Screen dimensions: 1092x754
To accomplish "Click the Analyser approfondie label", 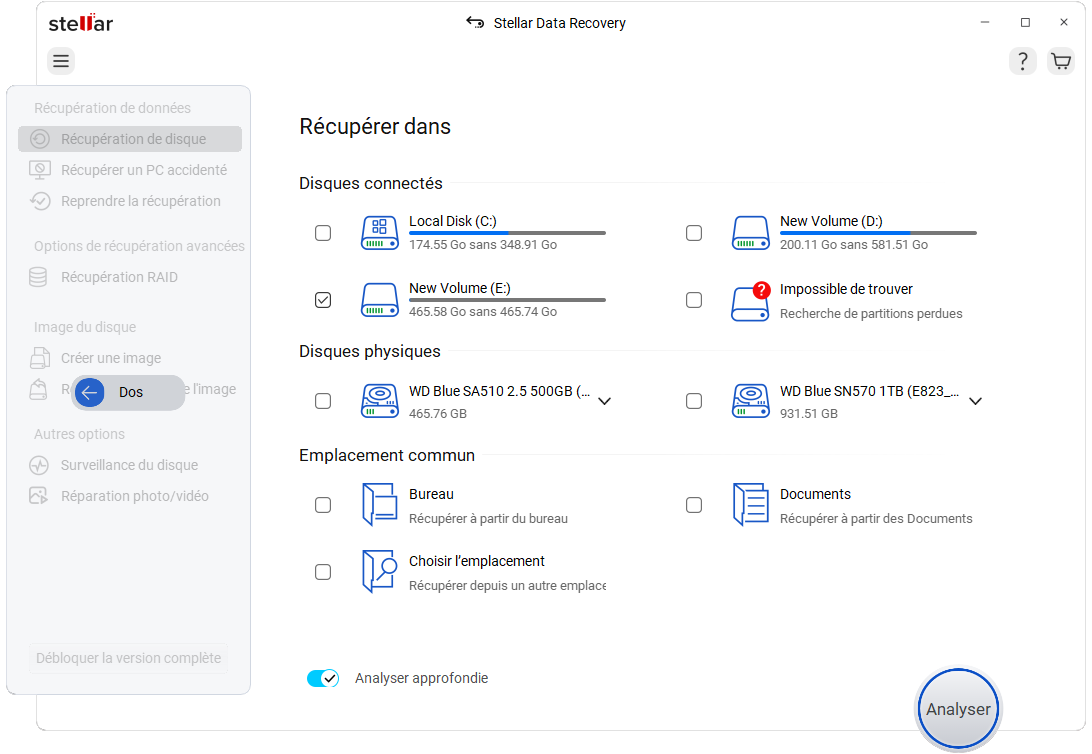I will pyautogui.click(x=421, y=678).
